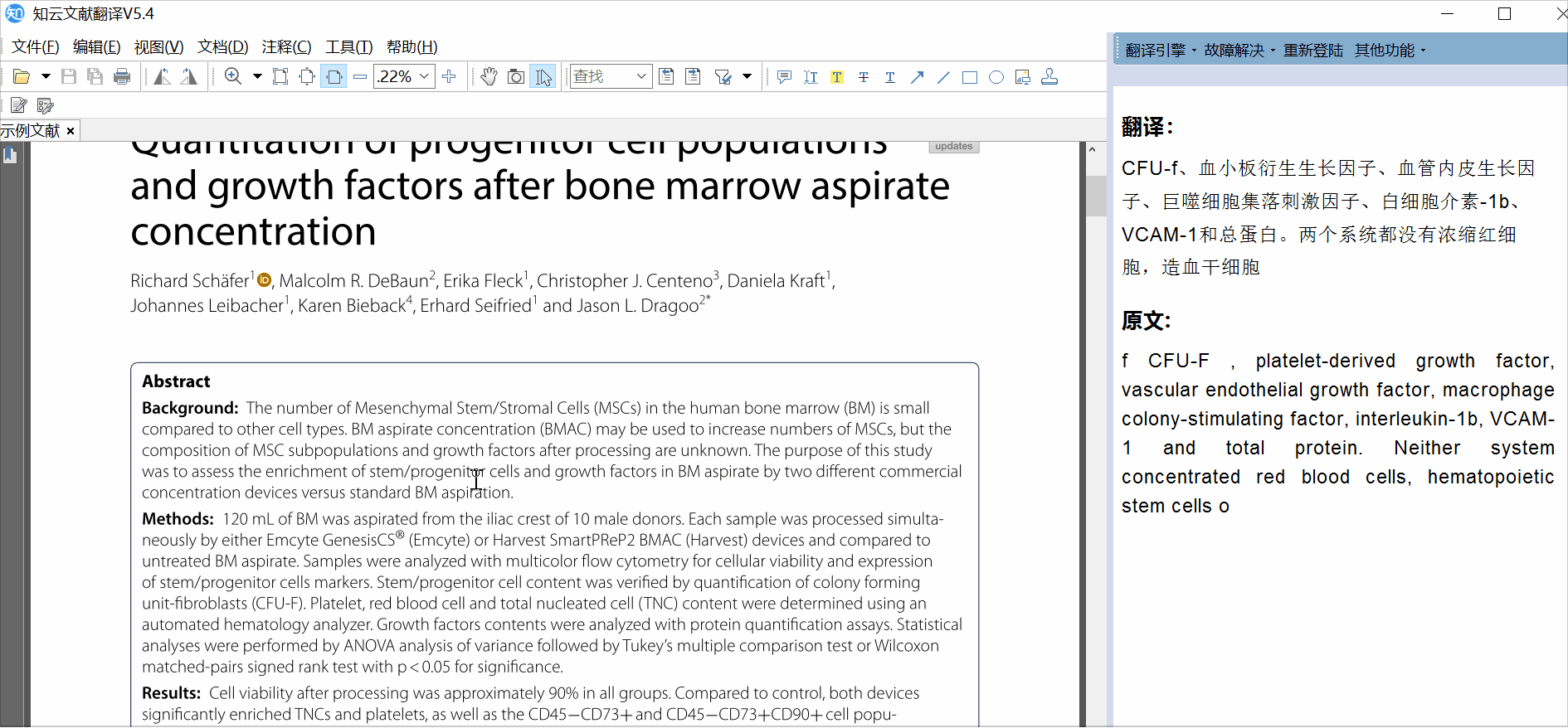Open the 注释(C) menu
Viewport: 1568px width, 728px height.
pyautogui.click(x=286, y=47)
